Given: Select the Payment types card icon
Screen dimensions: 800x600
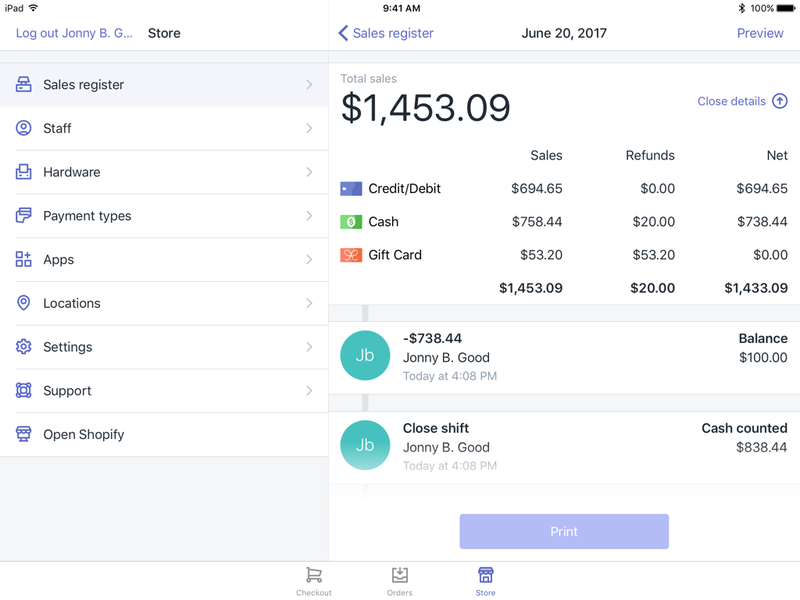Looking at the screenshot, I should [22, 216].
